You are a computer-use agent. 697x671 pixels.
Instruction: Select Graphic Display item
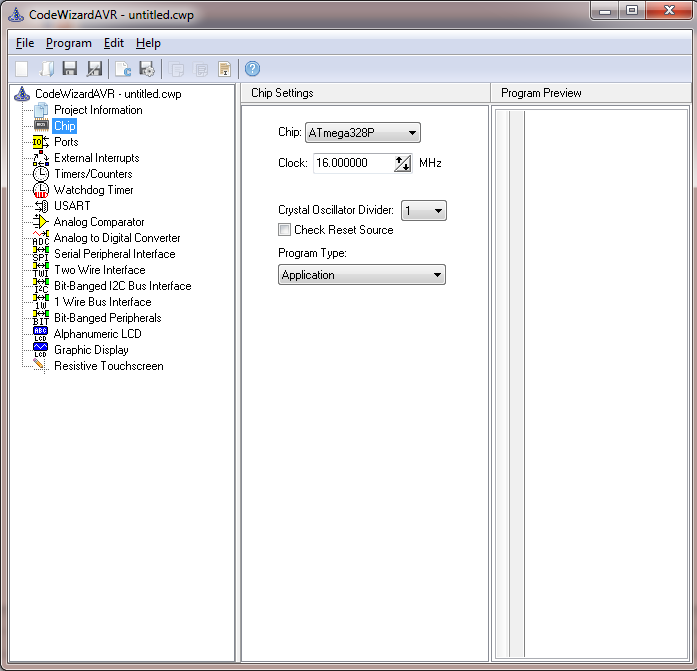click(91, 350)
